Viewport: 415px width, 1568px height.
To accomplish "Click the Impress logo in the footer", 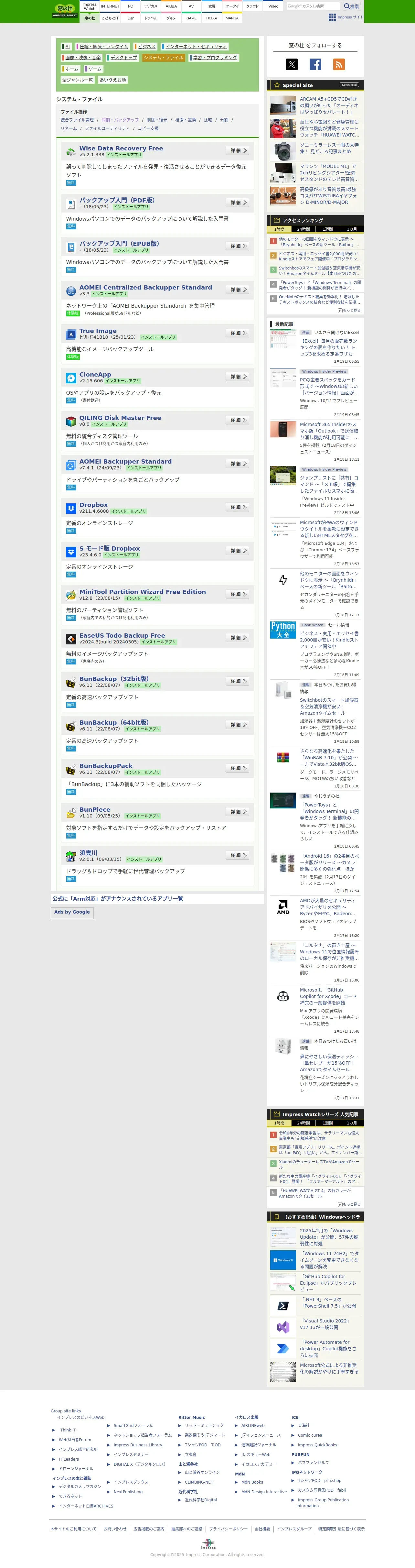I will pos(207,1544).
